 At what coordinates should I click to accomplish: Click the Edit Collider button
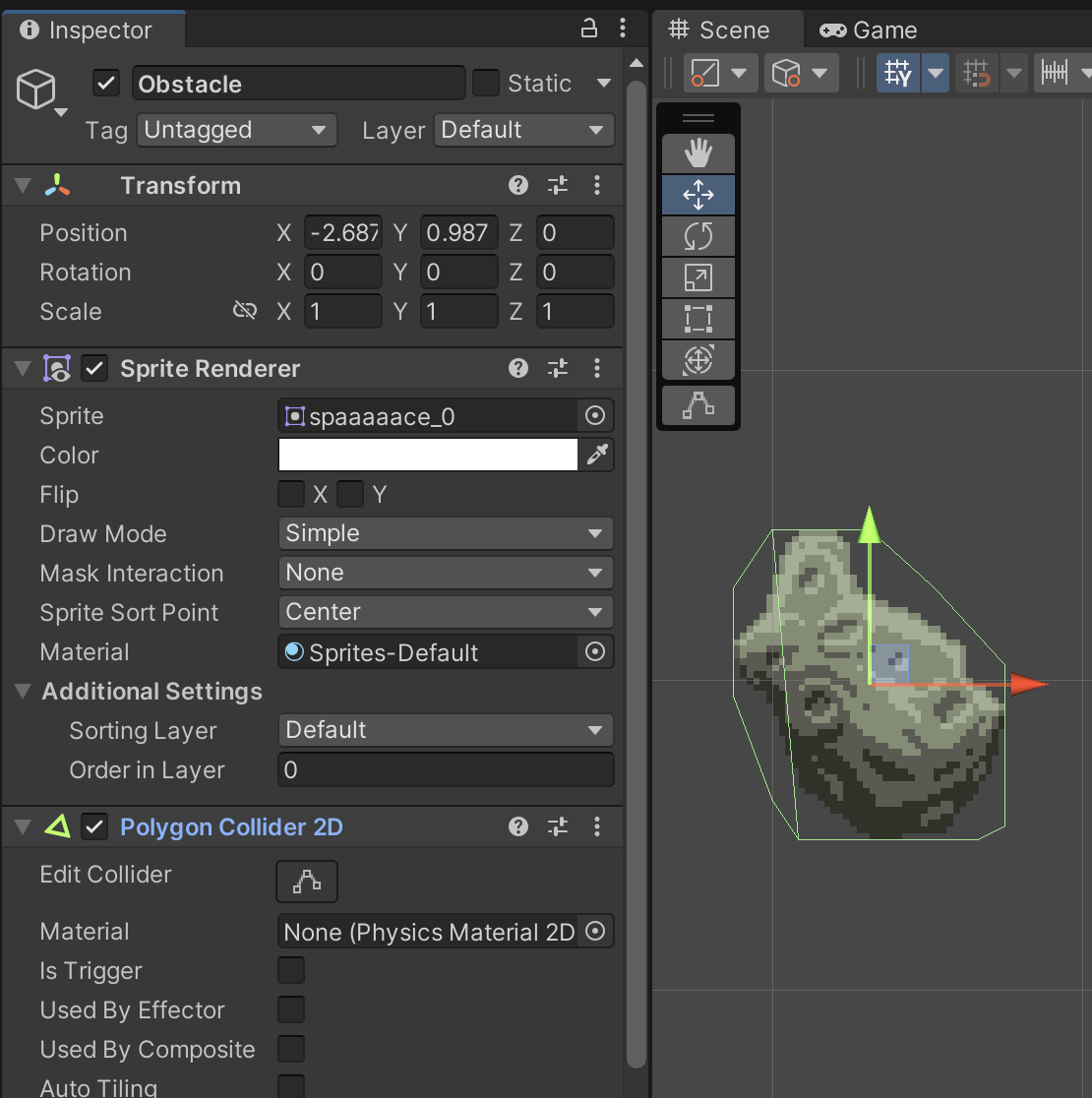point(307,881)
